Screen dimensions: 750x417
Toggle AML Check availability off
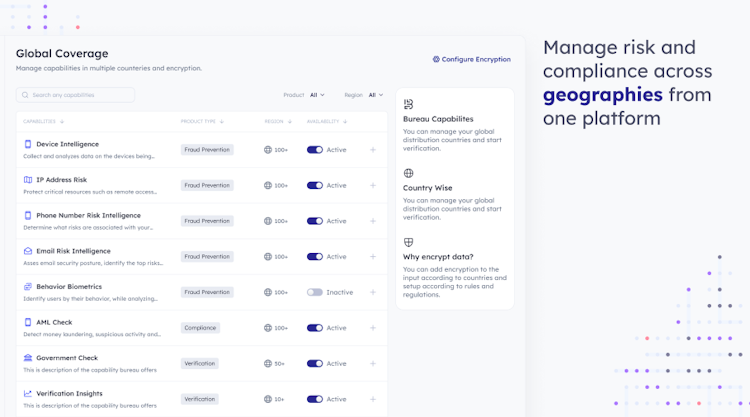tap(315, 328)
